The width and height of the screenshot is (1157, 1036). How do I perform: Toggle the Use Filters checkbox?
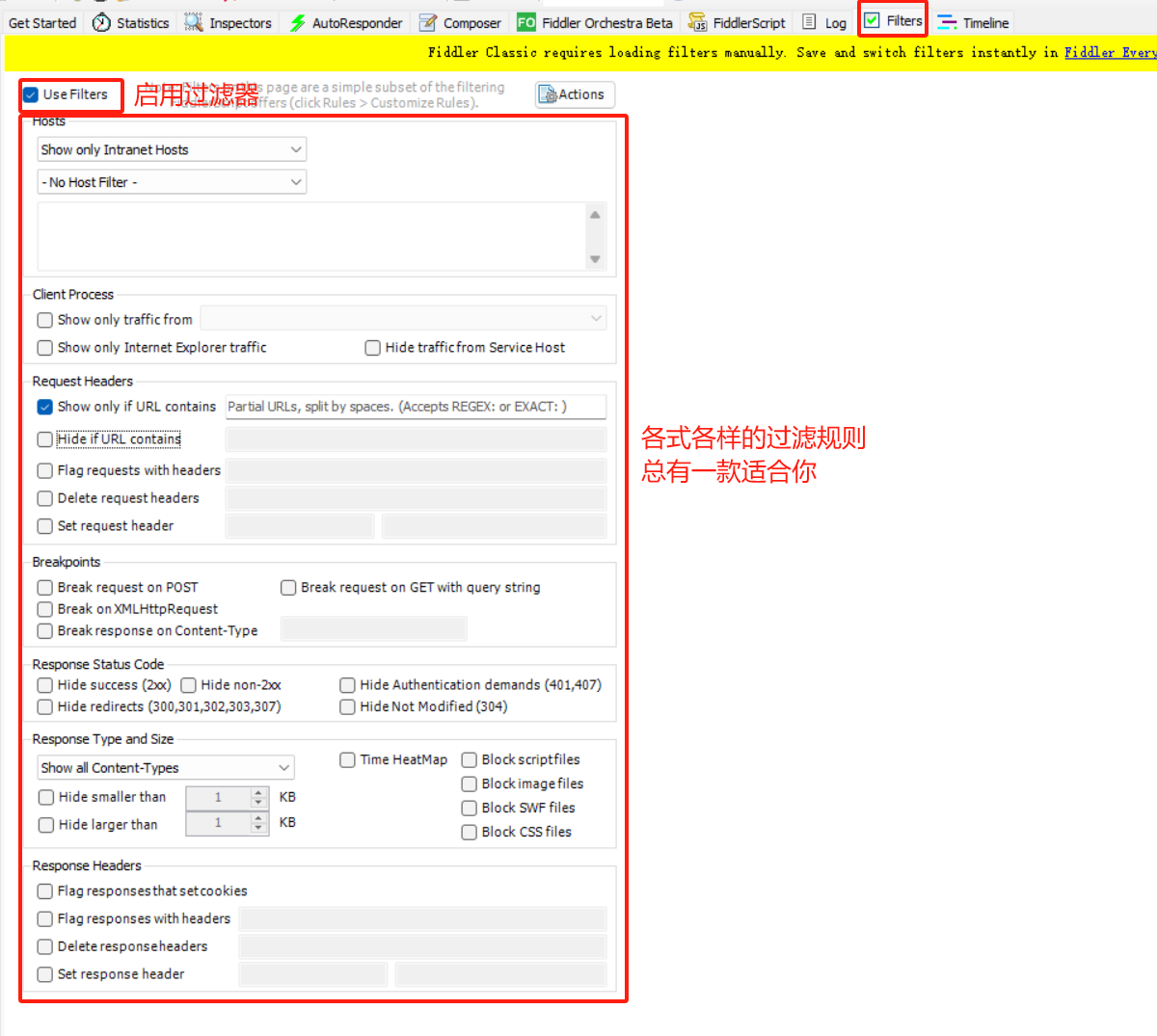pos(31,94)
